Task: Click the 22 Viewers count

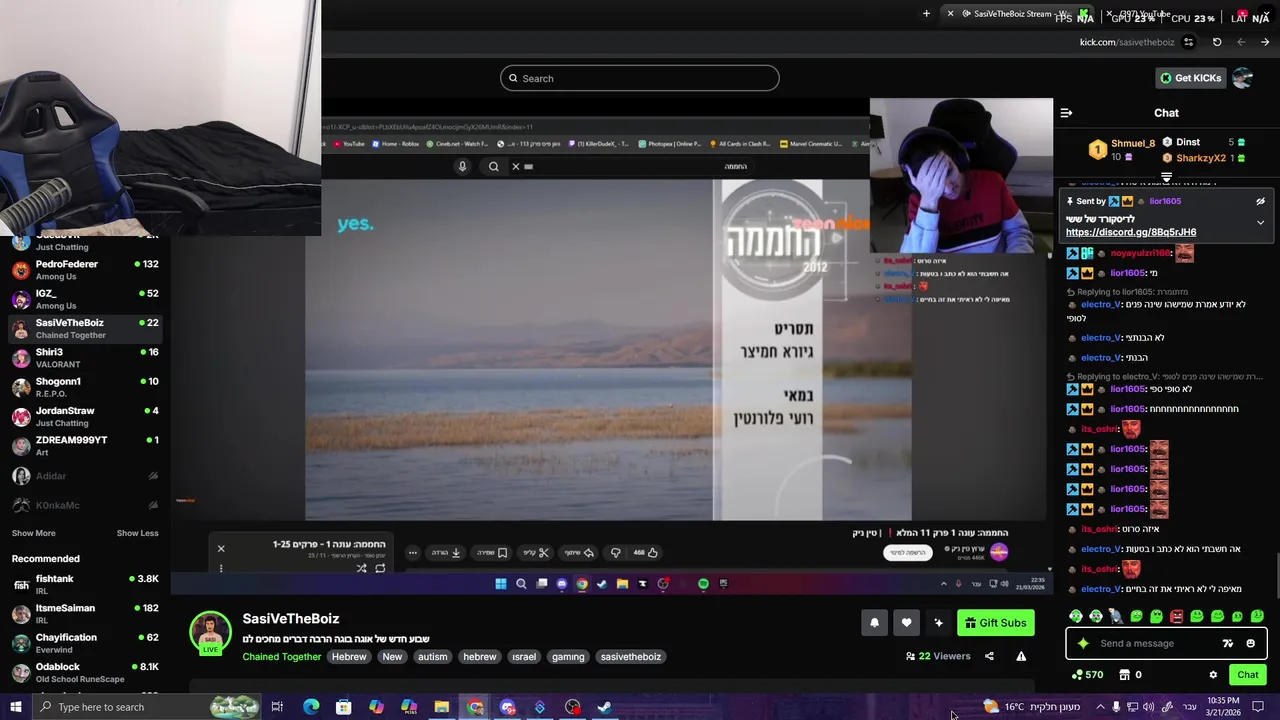Action: (938, 656)
